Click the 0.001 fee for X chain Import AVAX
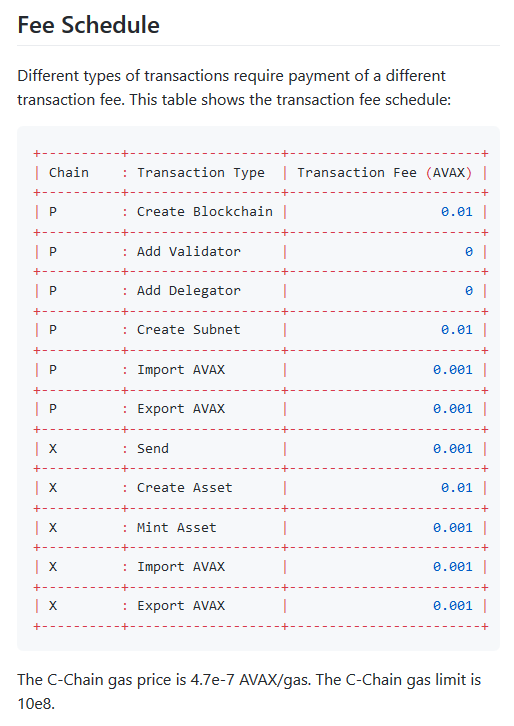 click(453, 567)
